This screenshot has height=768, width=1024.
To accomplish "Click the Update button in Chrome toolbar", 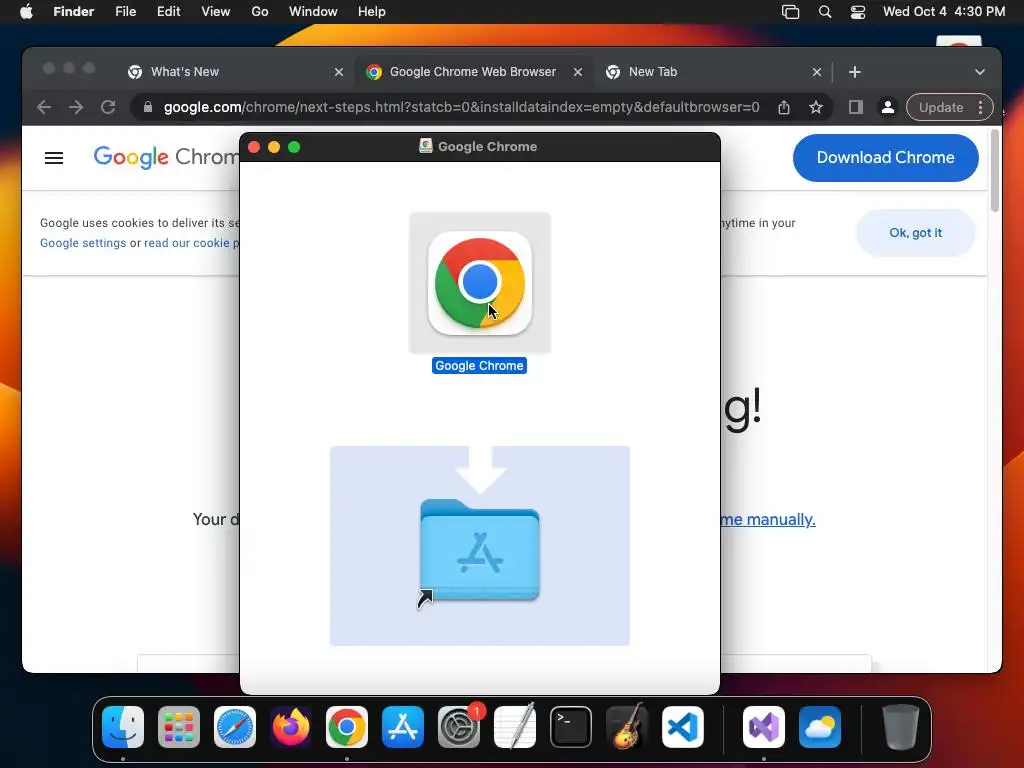I will (x=941, y=107).
